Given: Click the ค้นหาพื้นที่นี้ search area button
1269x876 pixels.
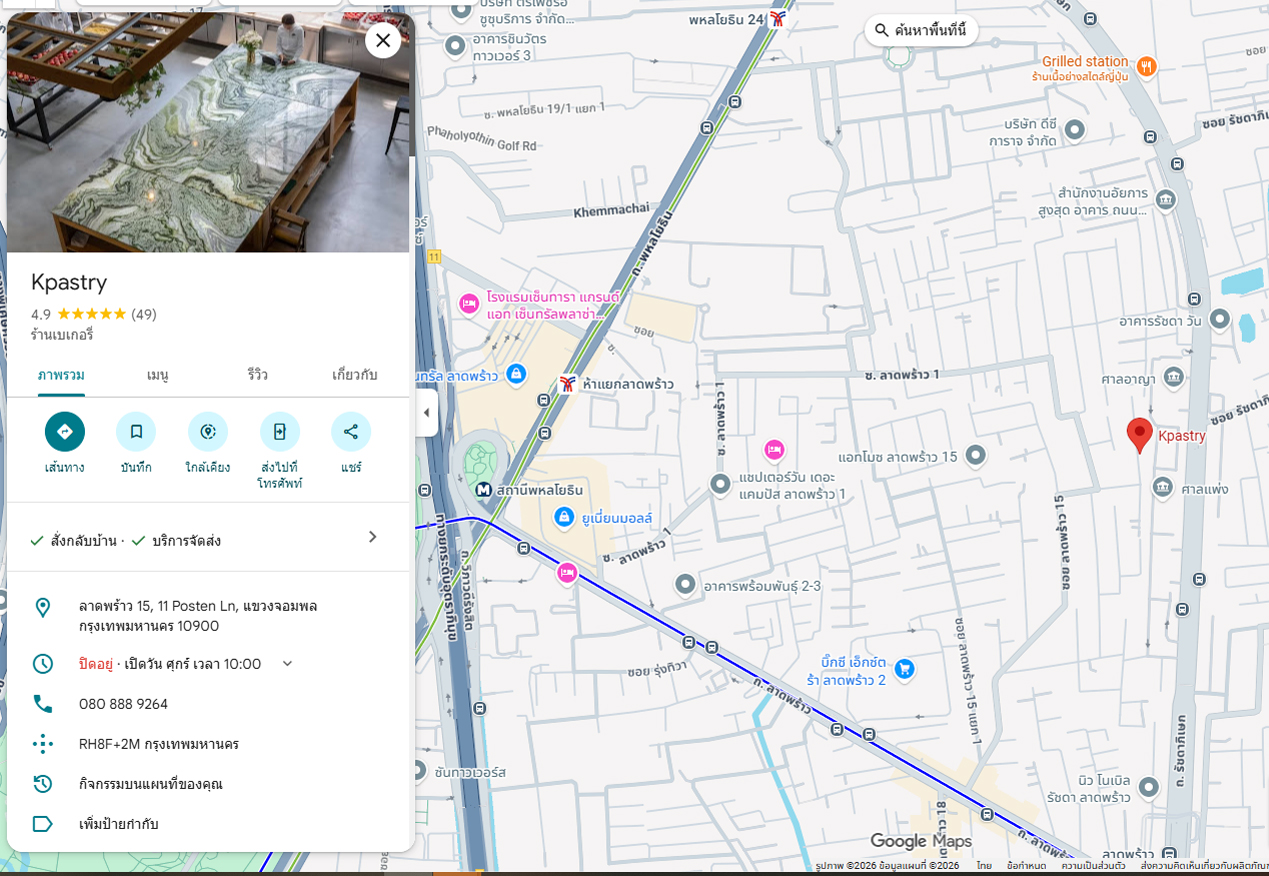Looking at the screenshot, I should coord(921,30).
